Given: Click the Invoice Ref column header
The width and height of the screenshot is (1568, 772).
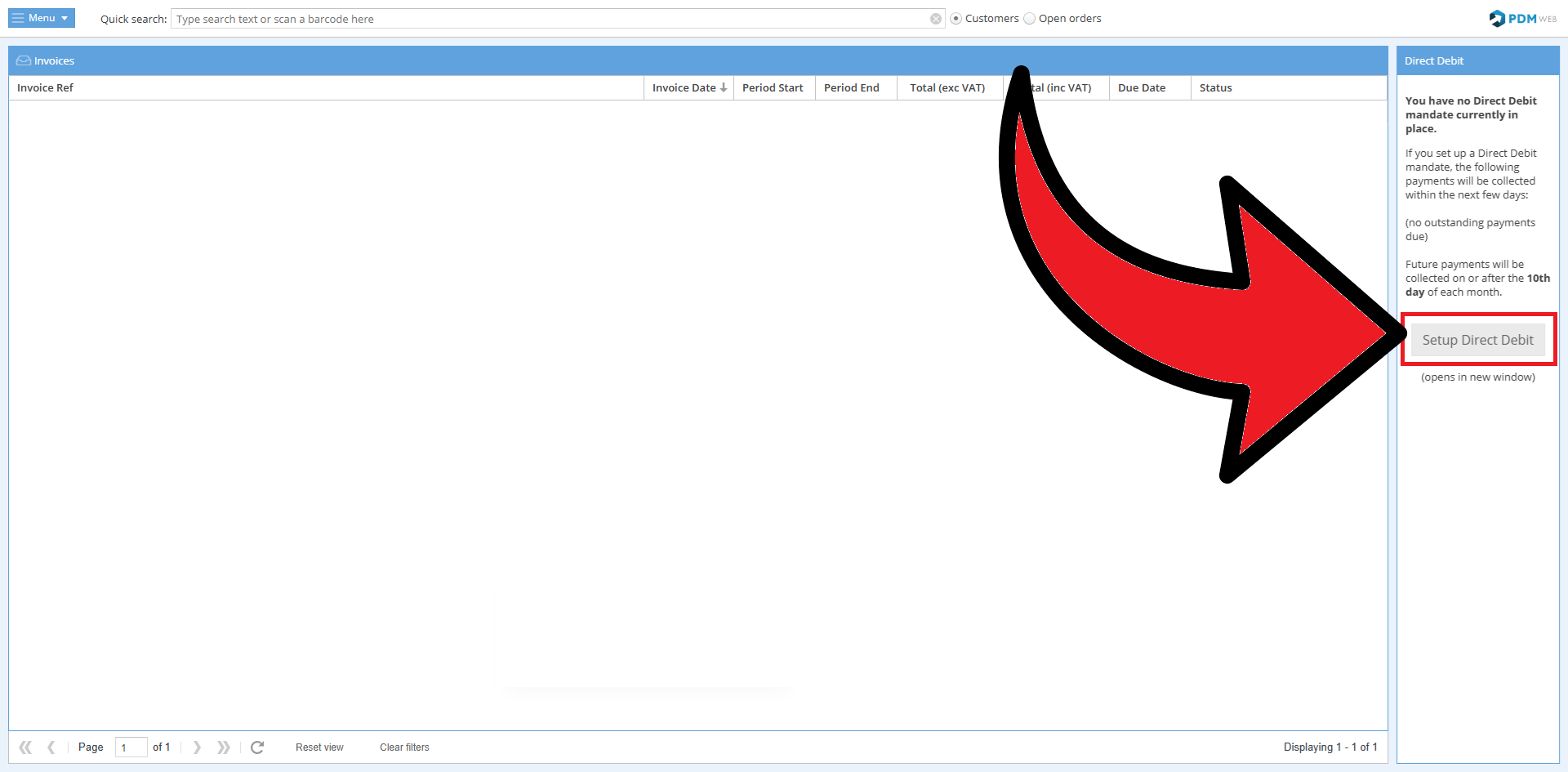Looking at the screenshot, I should 46,88.
